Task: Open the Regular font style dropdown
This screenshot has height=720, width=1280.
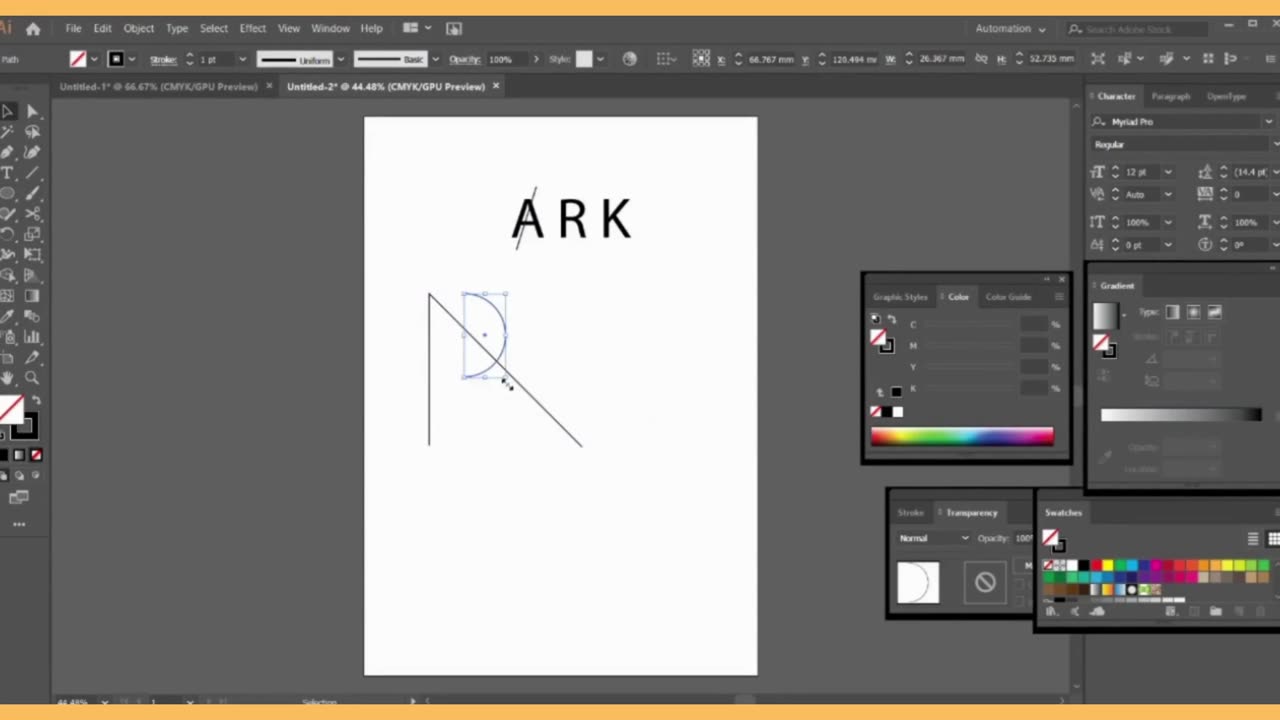Action: (x=1276, y=145)
